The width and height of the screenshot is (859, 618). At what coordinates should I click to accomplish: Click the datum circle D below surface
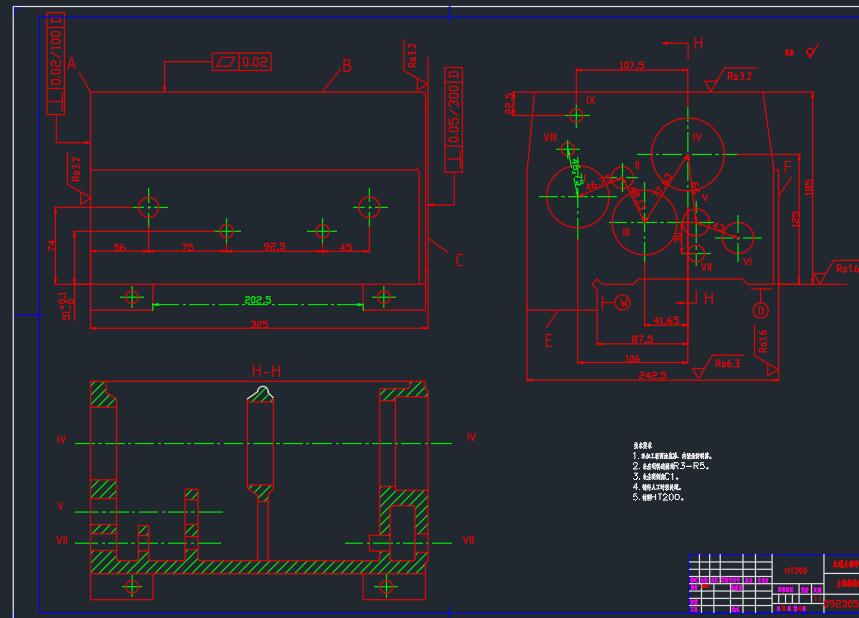pos(761,311)
